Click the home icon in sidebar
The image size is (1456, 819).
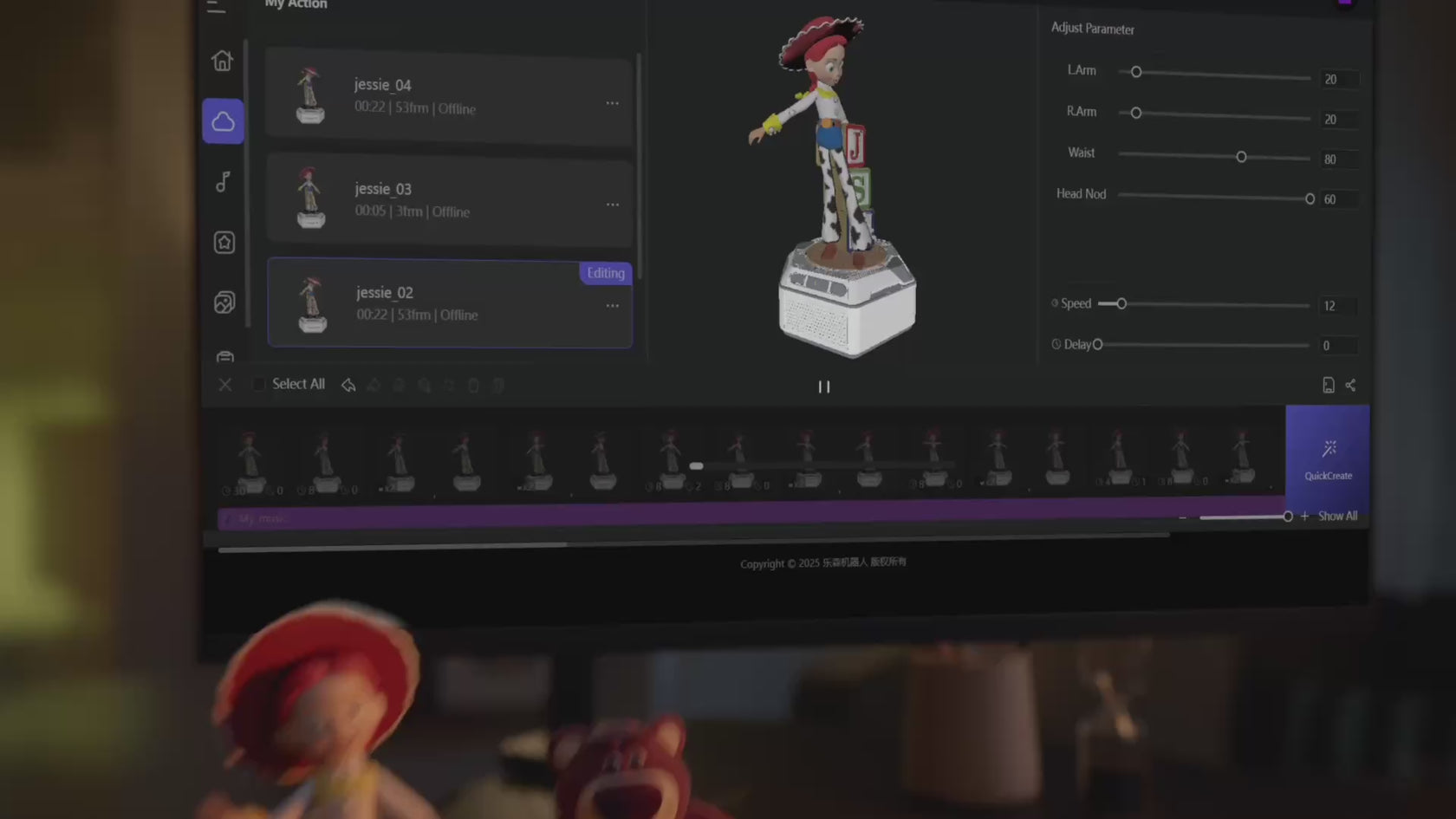(223, 61)
